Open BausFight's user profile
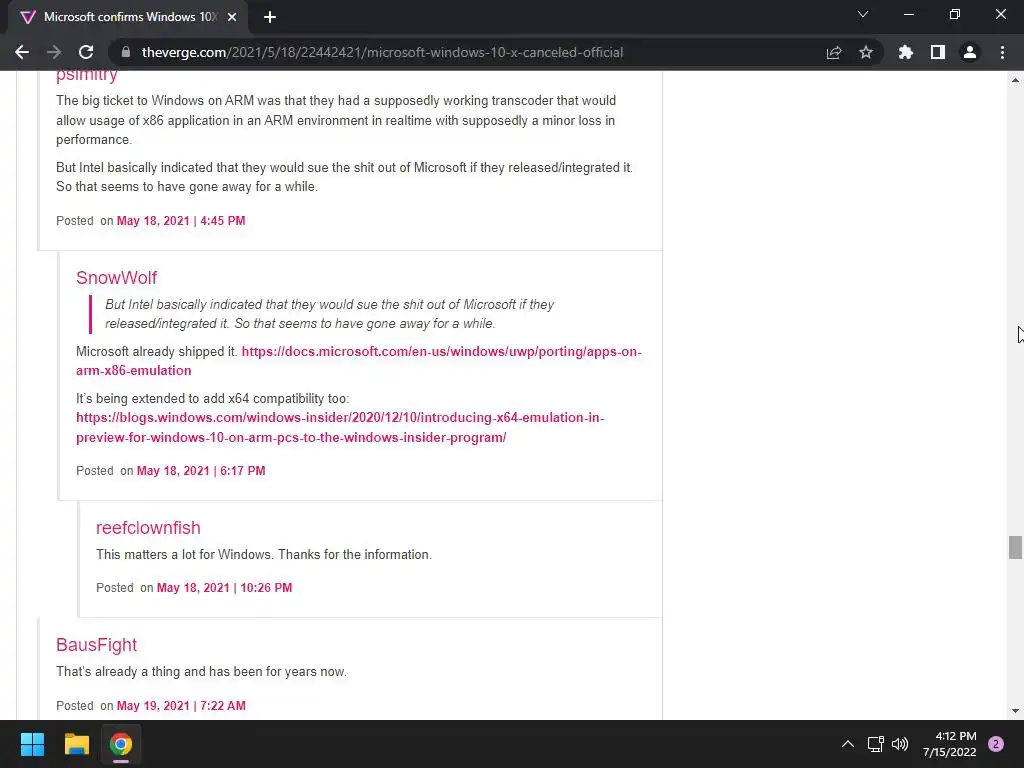 [x=96, y=645]
